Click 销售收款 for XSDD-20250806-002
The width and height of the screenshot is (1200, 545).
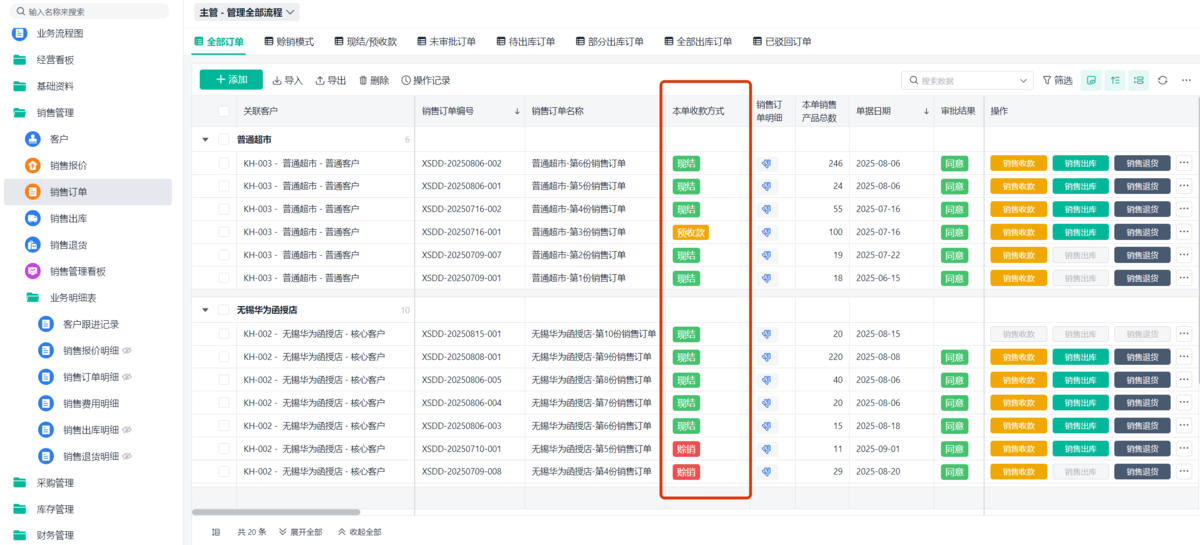[1018, 163]
